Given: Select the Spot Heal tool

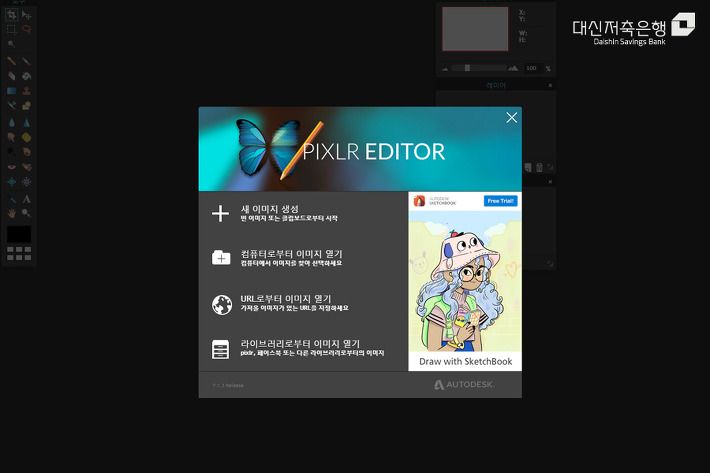Looking at the screenshot, I should [x=26, y=167].
